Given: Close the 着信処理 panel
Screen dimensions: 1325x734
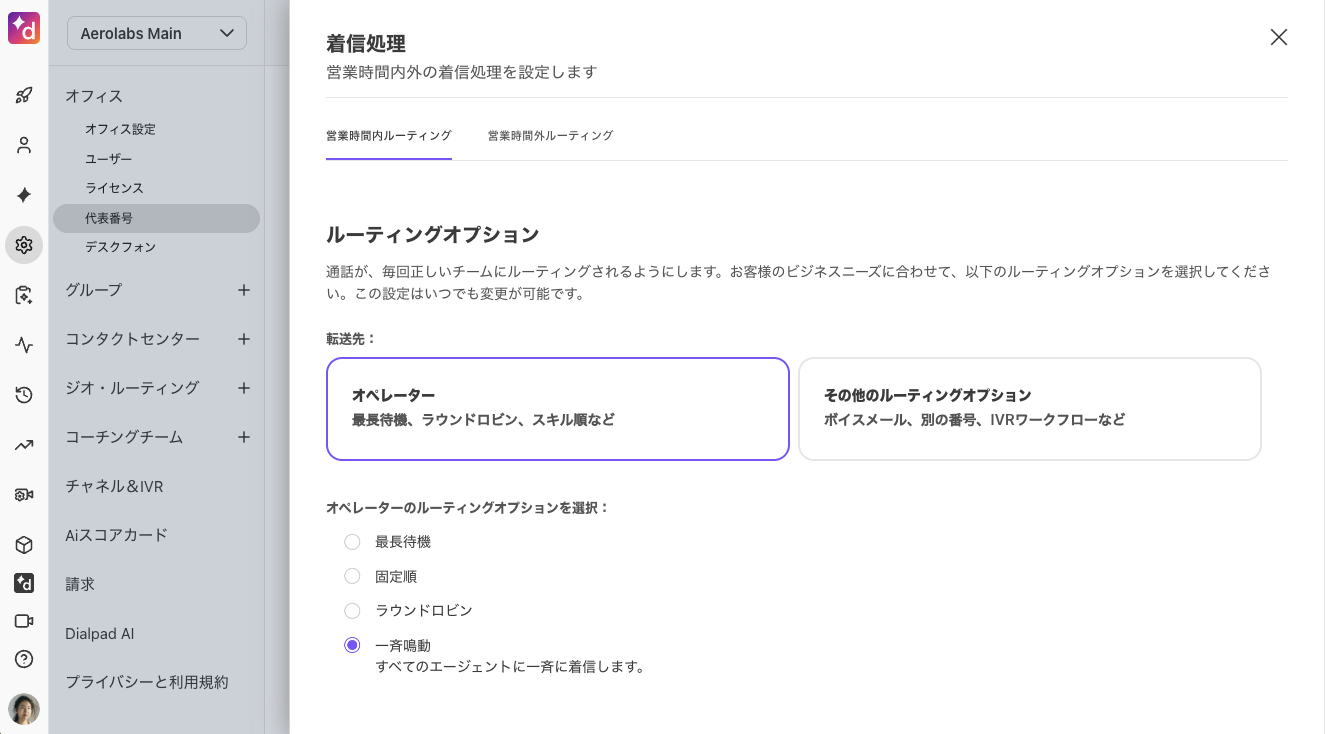Looking at the screenshot, I should coord(1278,38).
